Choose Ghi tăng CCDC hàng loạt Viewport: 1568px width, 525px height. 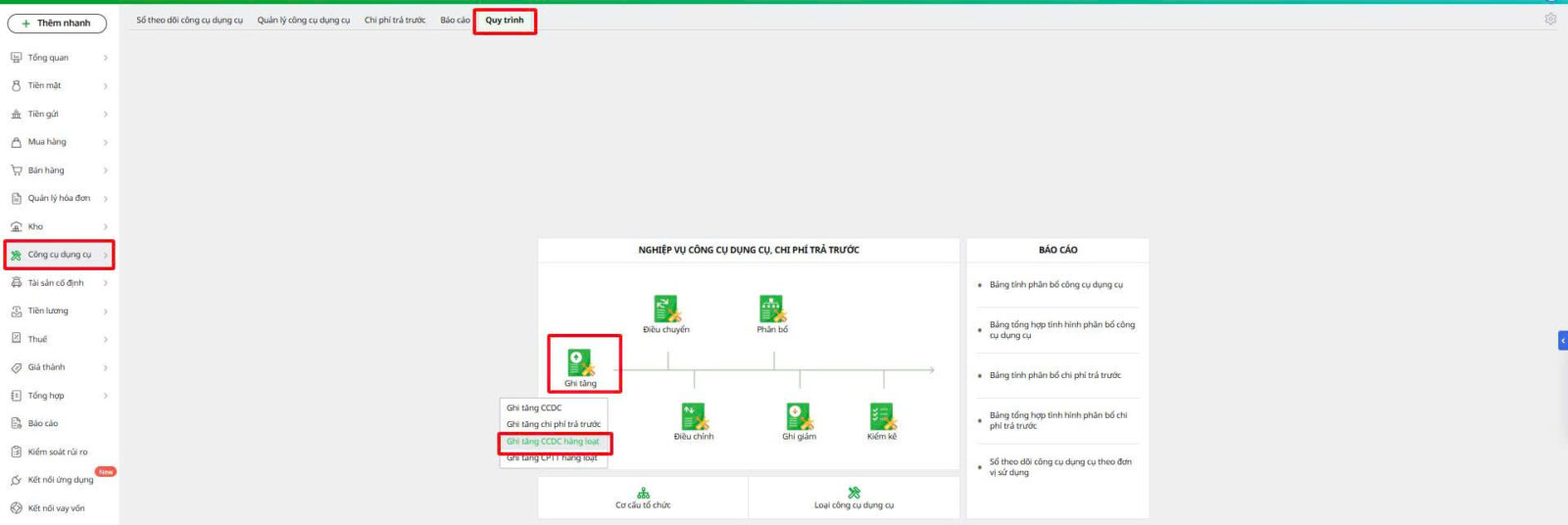[553, 442]
